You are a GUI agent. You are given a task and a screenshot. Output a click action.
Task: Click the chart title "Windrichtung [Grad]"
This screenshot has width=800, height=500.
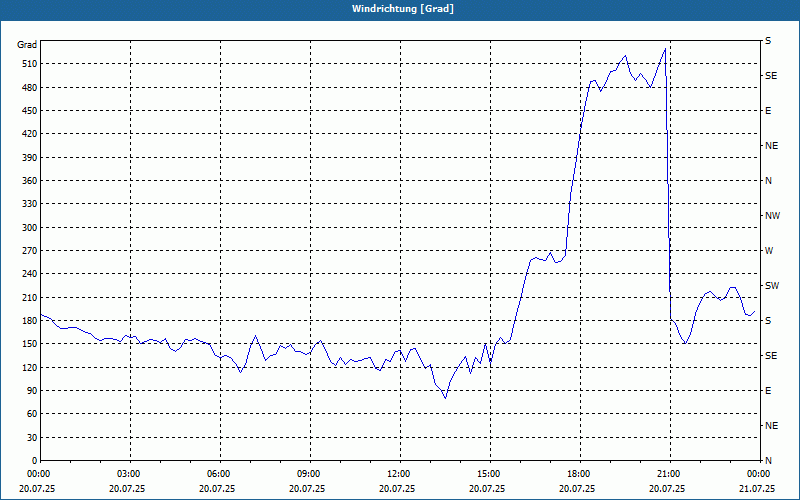pyautogui.click(x=403, y=9)
